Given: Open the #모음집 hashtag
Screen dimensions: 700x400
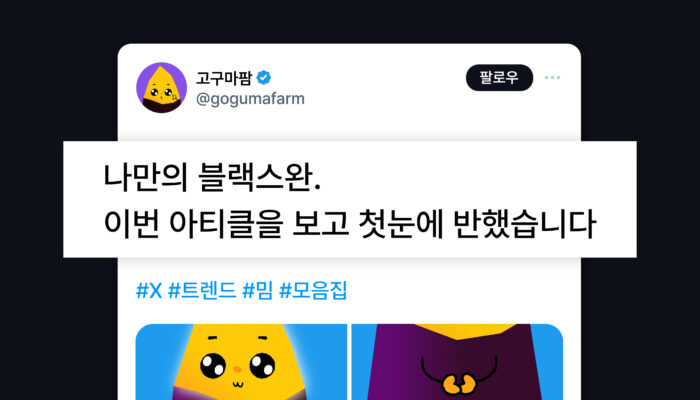Looking at the screenshot, I should [312, 291].
